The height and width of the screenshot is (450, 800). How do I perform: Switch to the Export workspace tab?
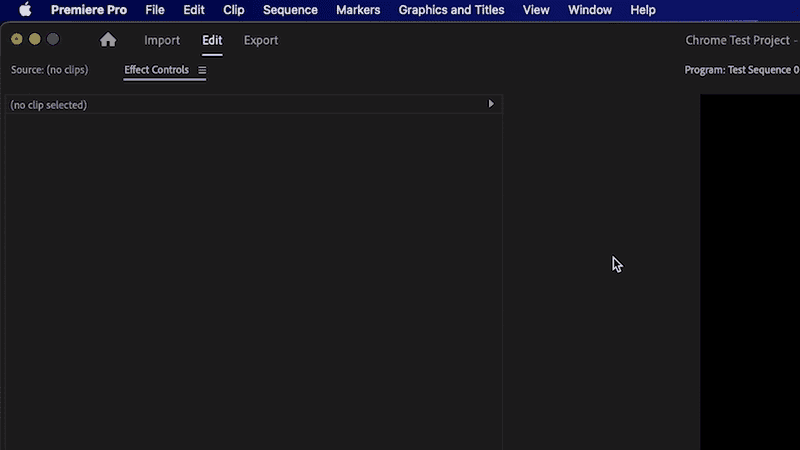[261, 40]
